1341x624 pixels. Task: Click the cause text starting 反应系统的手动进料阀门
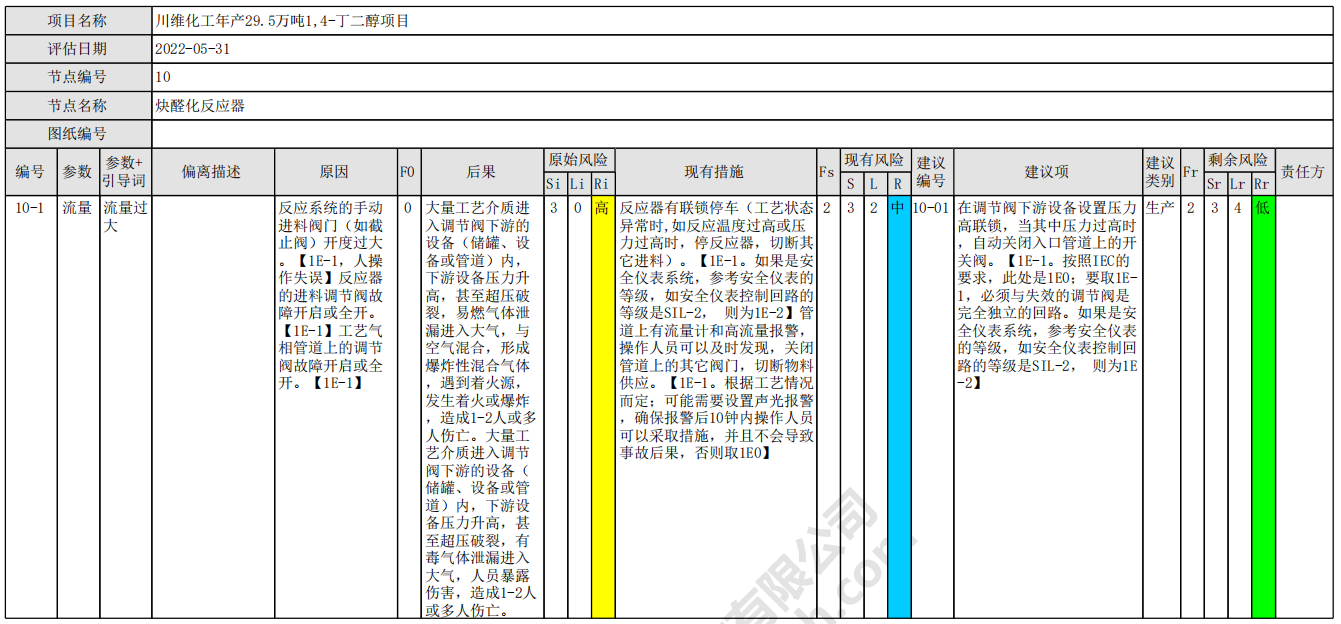pyautogui.click(x=335, y=295)
